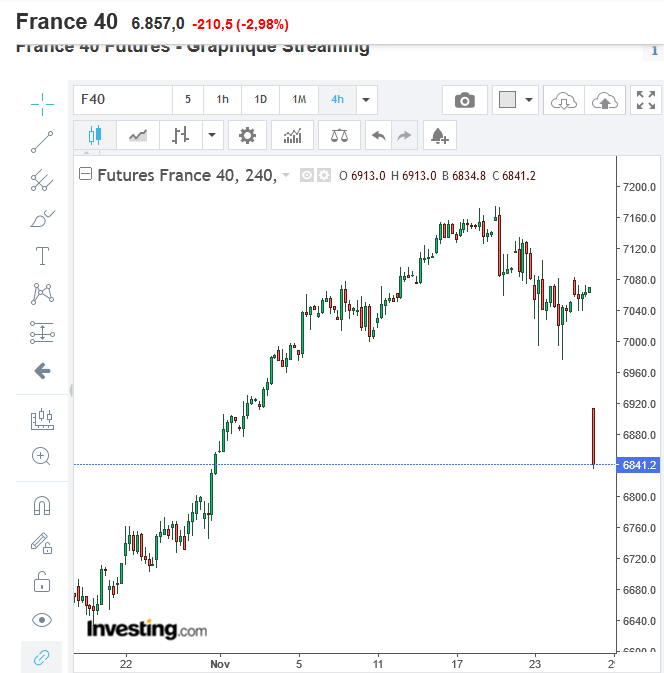This screenshot has width=664, height=673.
Task: Click the Investing.com logo link
Action: (x=147, y=629)
